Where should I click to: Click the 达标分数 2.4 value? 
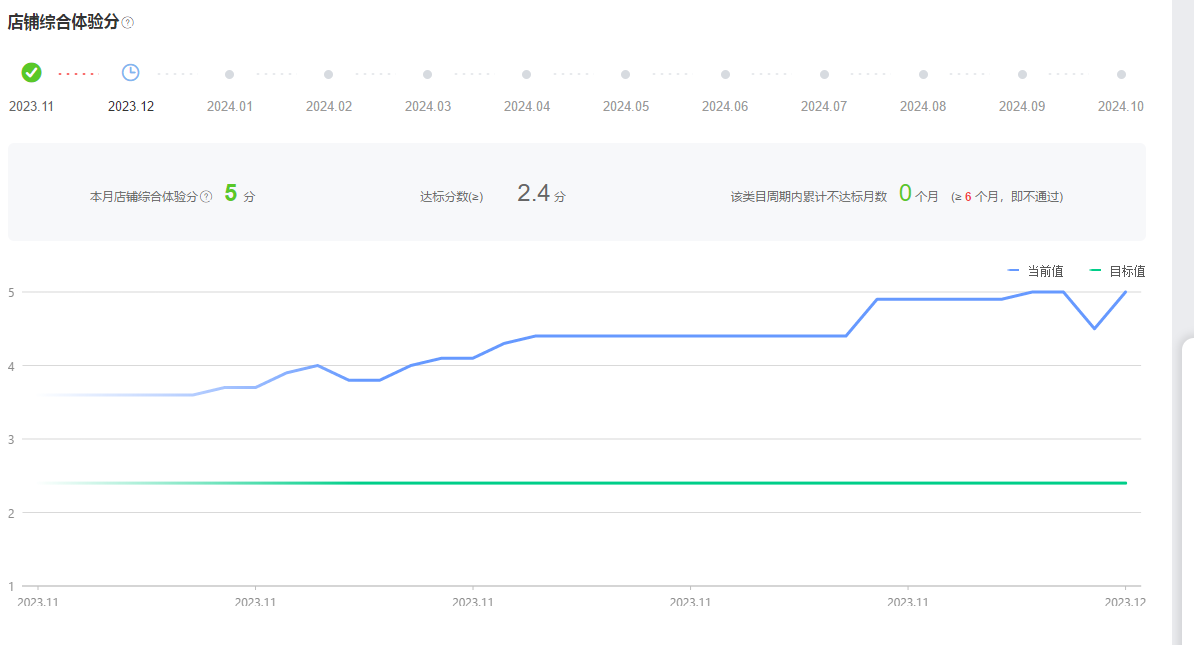534,194
